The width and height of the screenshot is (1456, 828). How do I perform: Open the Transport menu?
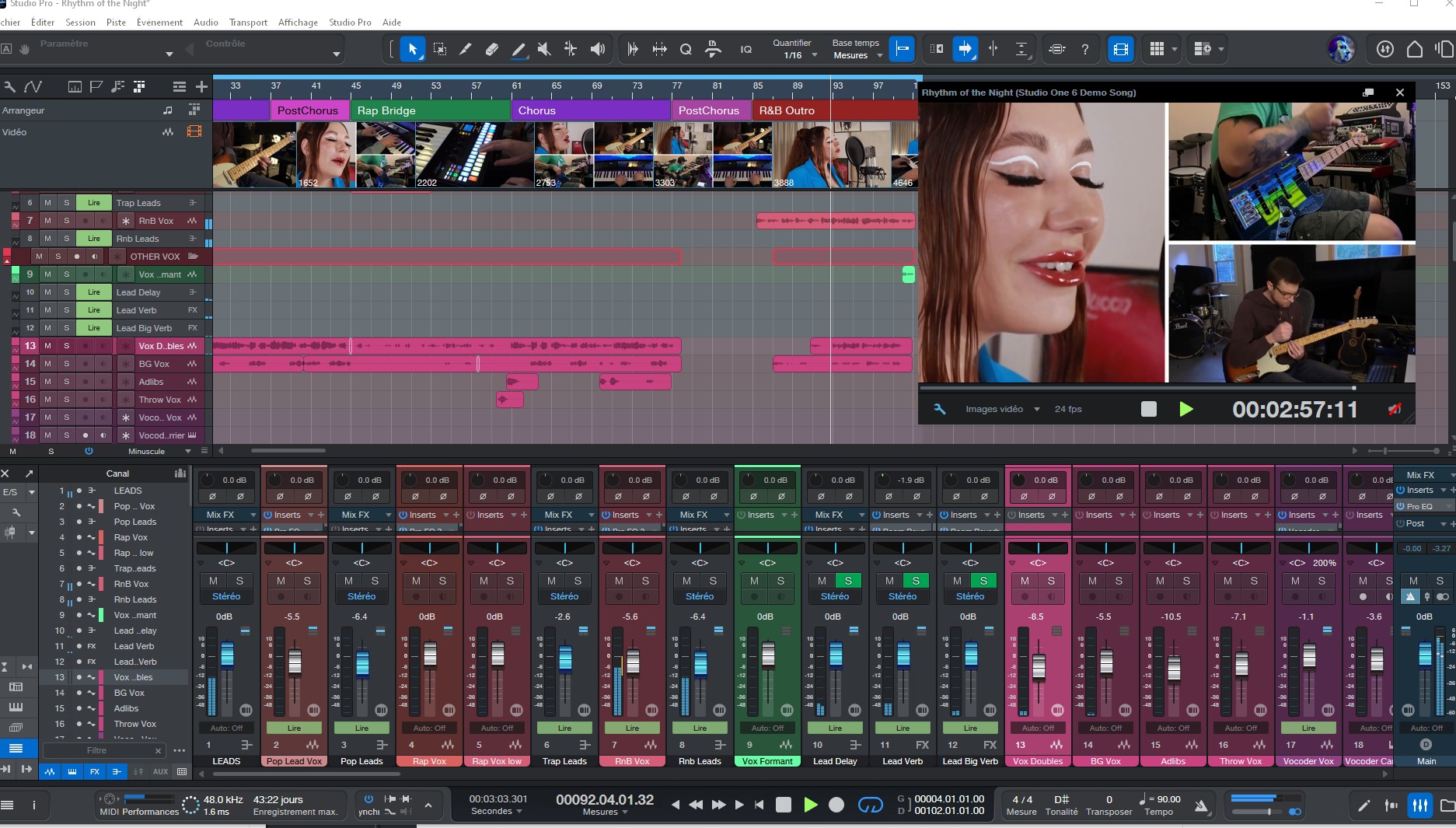pos(248,23)
